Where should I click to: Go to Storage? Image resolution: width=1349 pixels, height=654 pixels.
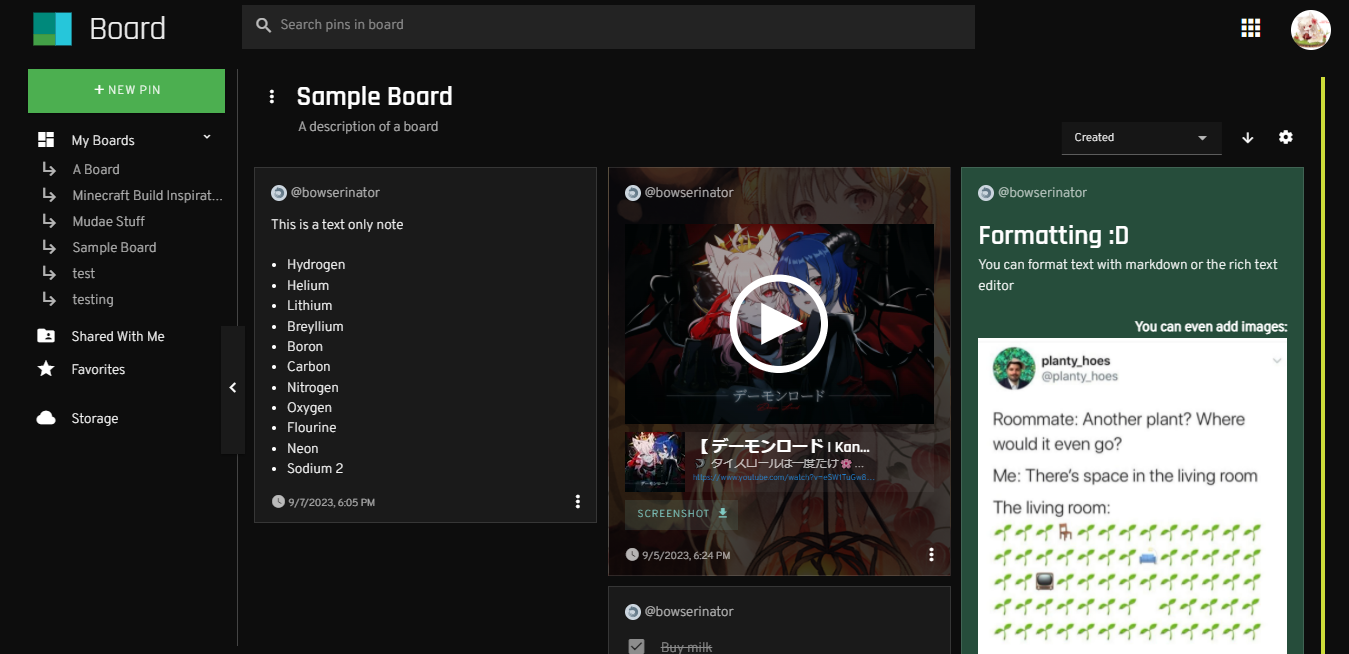coord(94,419)
